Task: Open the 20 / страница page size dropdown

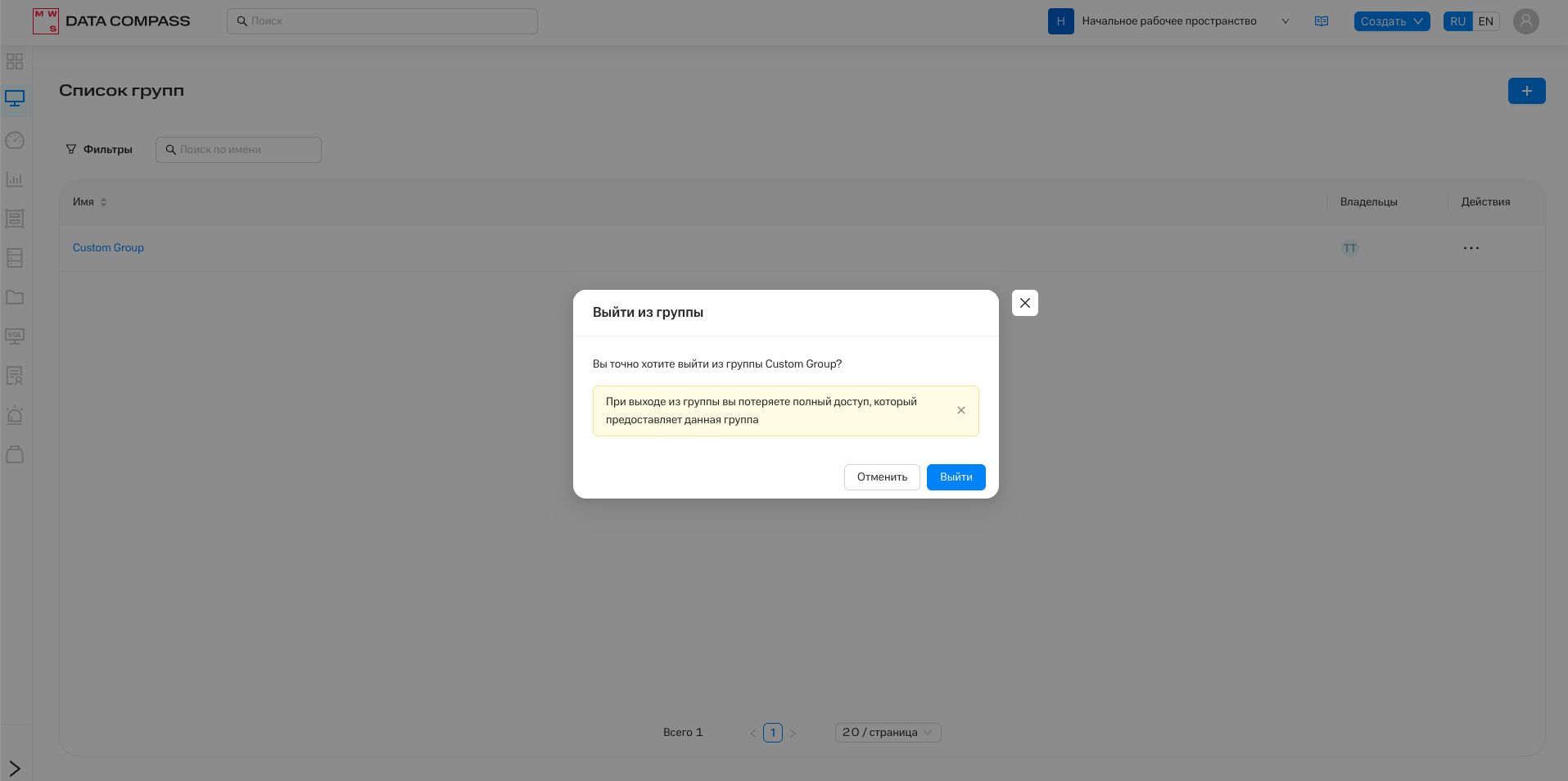Action: (x=888, y=733)
